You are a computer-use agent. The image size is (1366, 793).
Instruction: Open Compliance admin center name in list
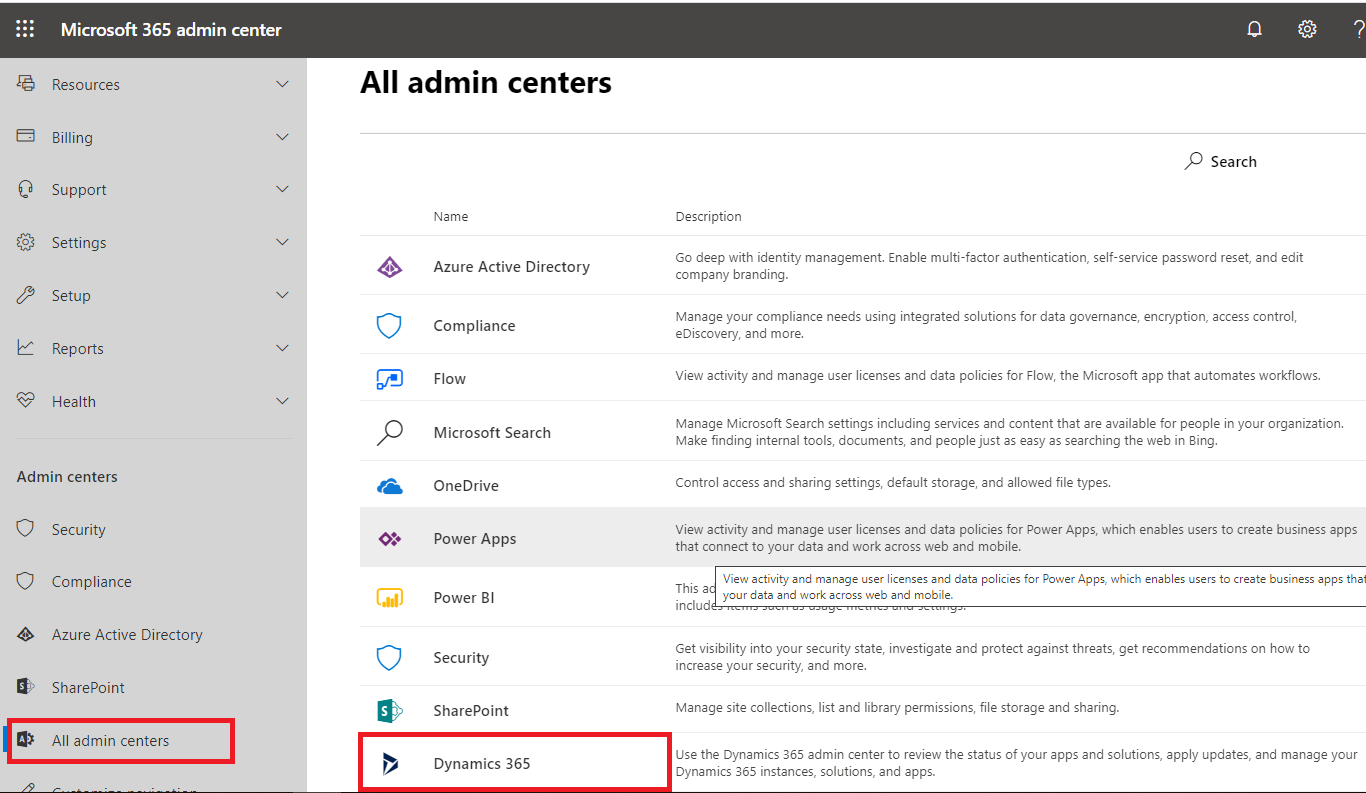pyautogui.click(x=474, y=326)
